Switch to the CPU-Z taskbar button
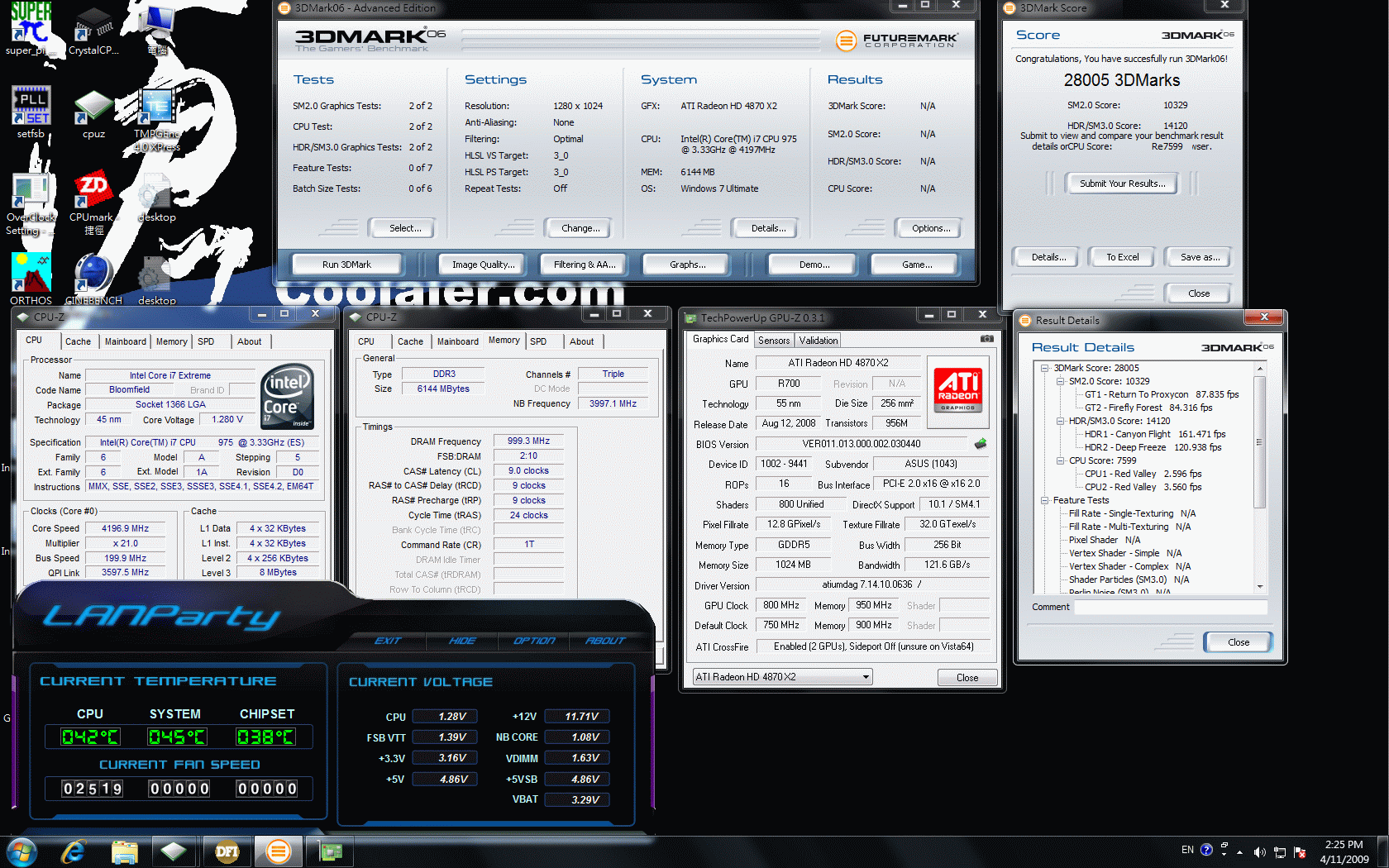 click(174, 851)
